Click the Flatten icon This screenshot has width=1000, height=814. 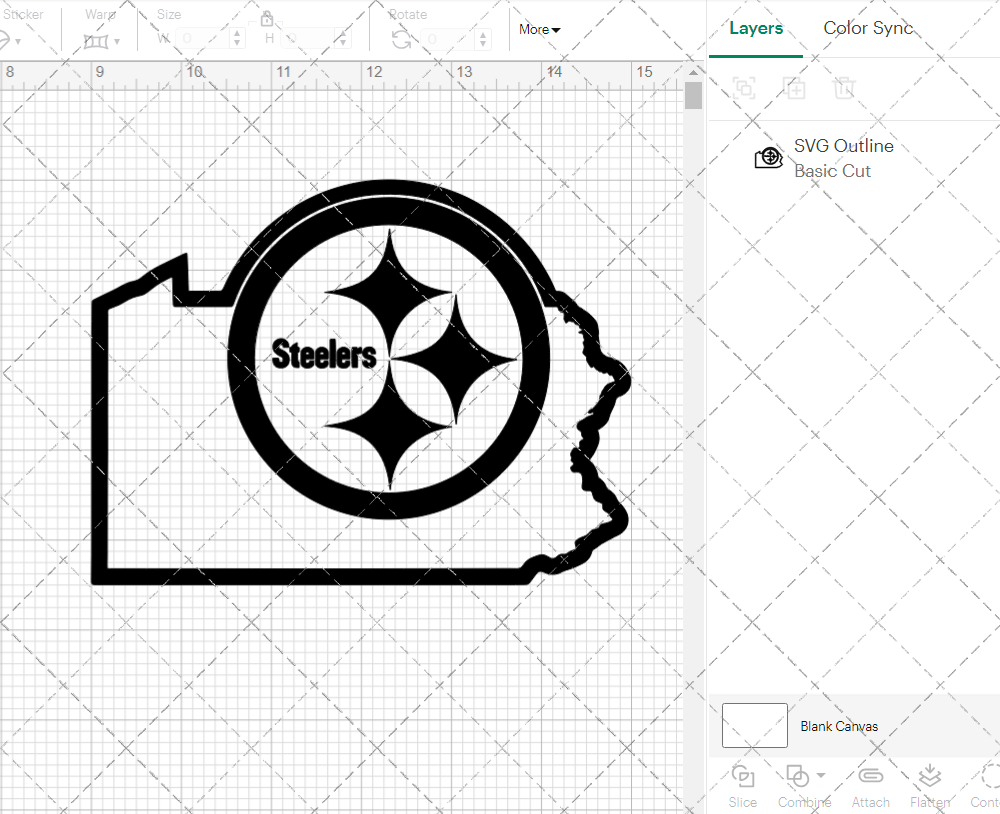929,777
